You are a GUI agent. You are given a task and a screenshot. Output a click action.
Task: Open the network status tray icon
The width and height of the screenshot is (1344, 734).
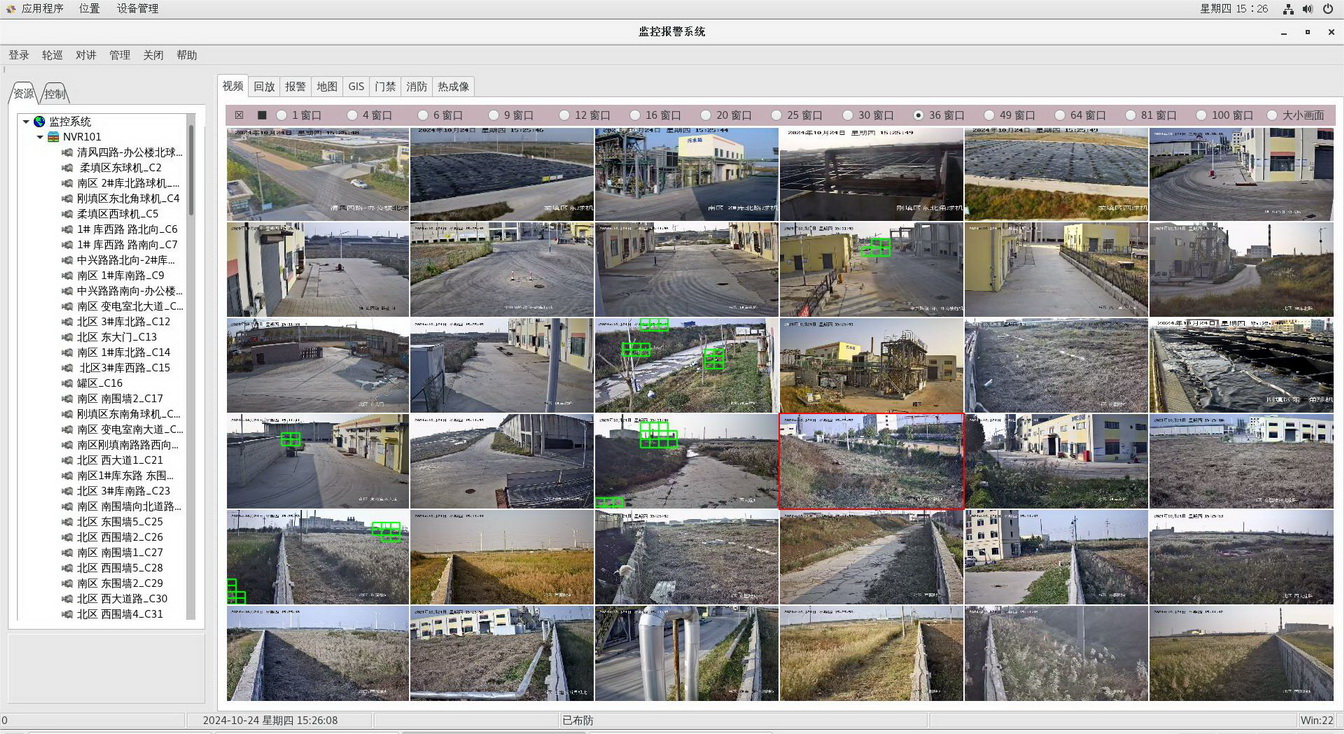(1288, 9)
